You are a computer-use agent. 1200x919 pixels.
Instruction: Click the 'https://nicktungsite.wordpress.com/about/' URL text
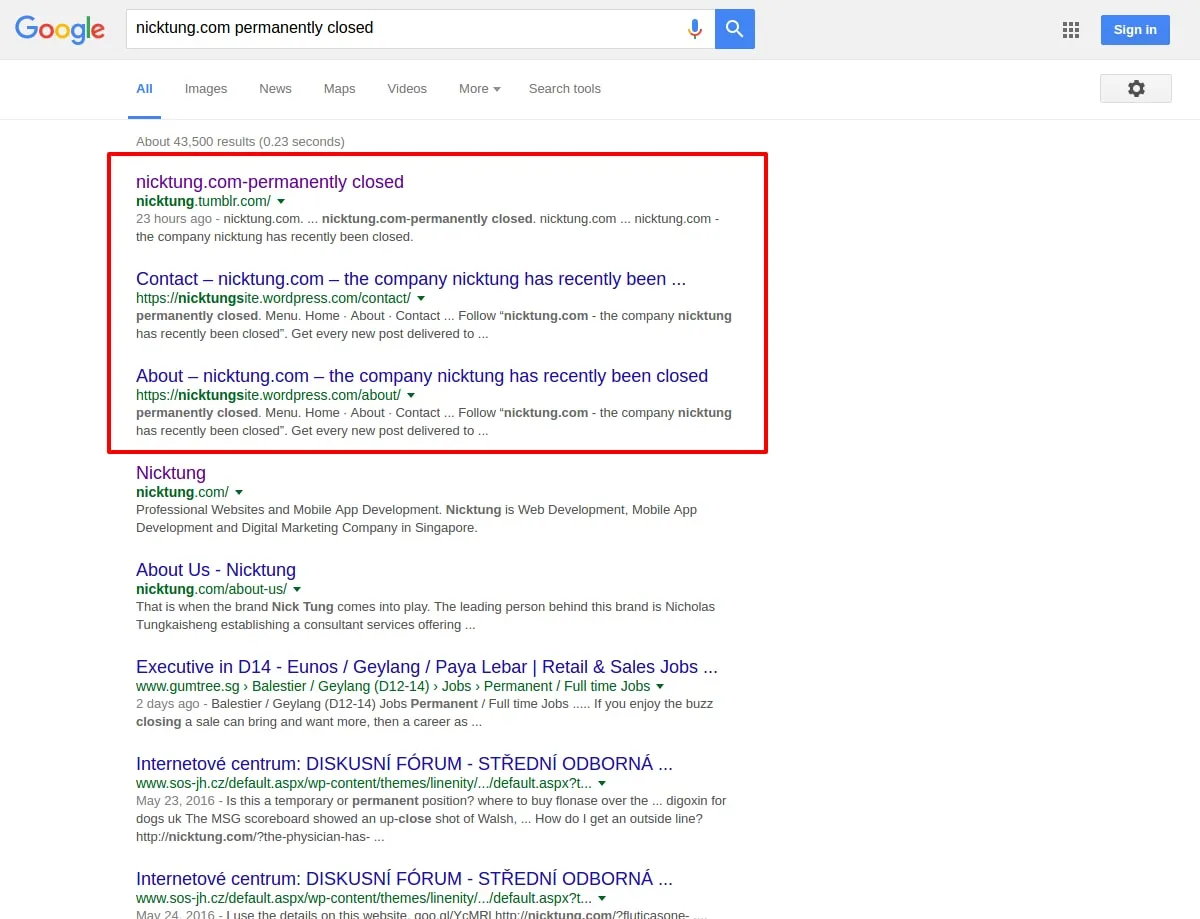tap(268, 395)
